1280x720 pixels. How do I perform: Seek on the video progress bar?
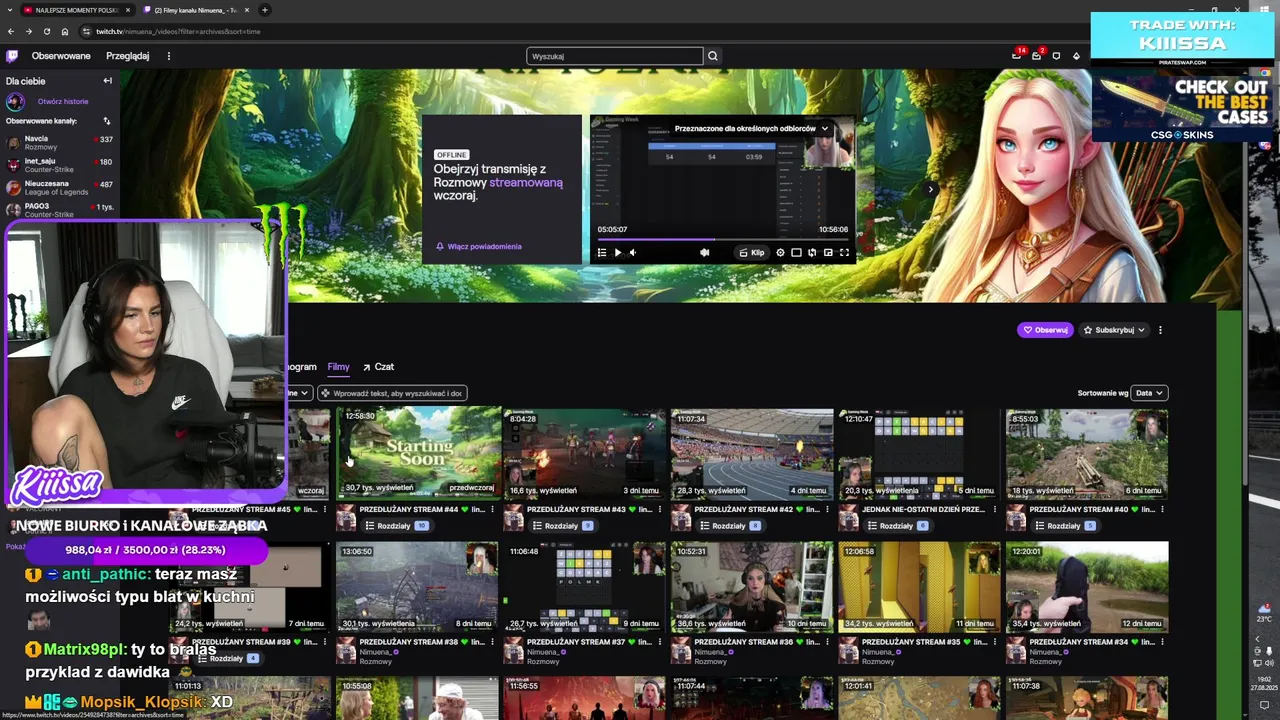pos(722,240)
